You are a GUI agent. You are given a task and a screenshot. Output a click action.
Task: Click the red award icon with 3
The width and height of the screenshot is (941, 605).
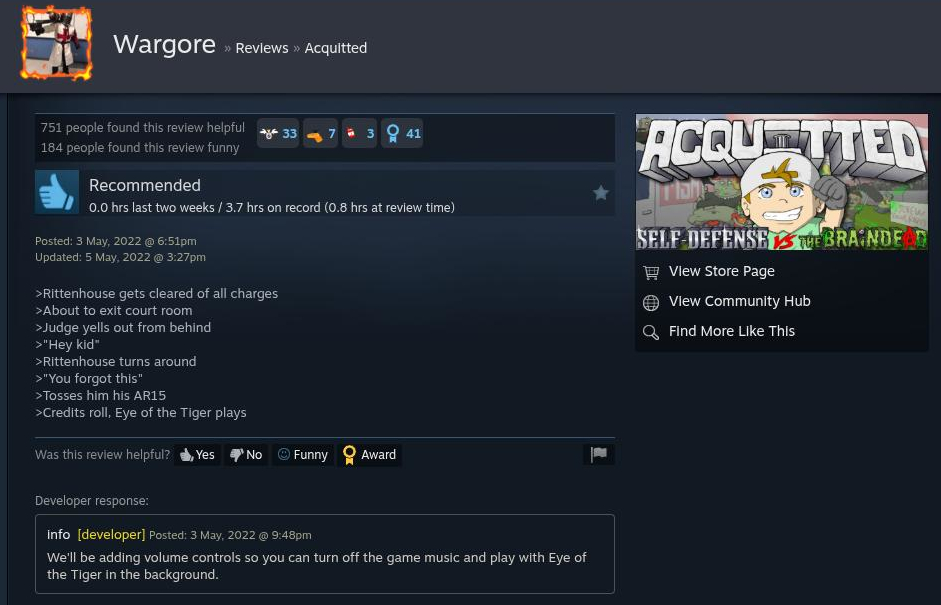pyautogui.click(x=359, y=133)
